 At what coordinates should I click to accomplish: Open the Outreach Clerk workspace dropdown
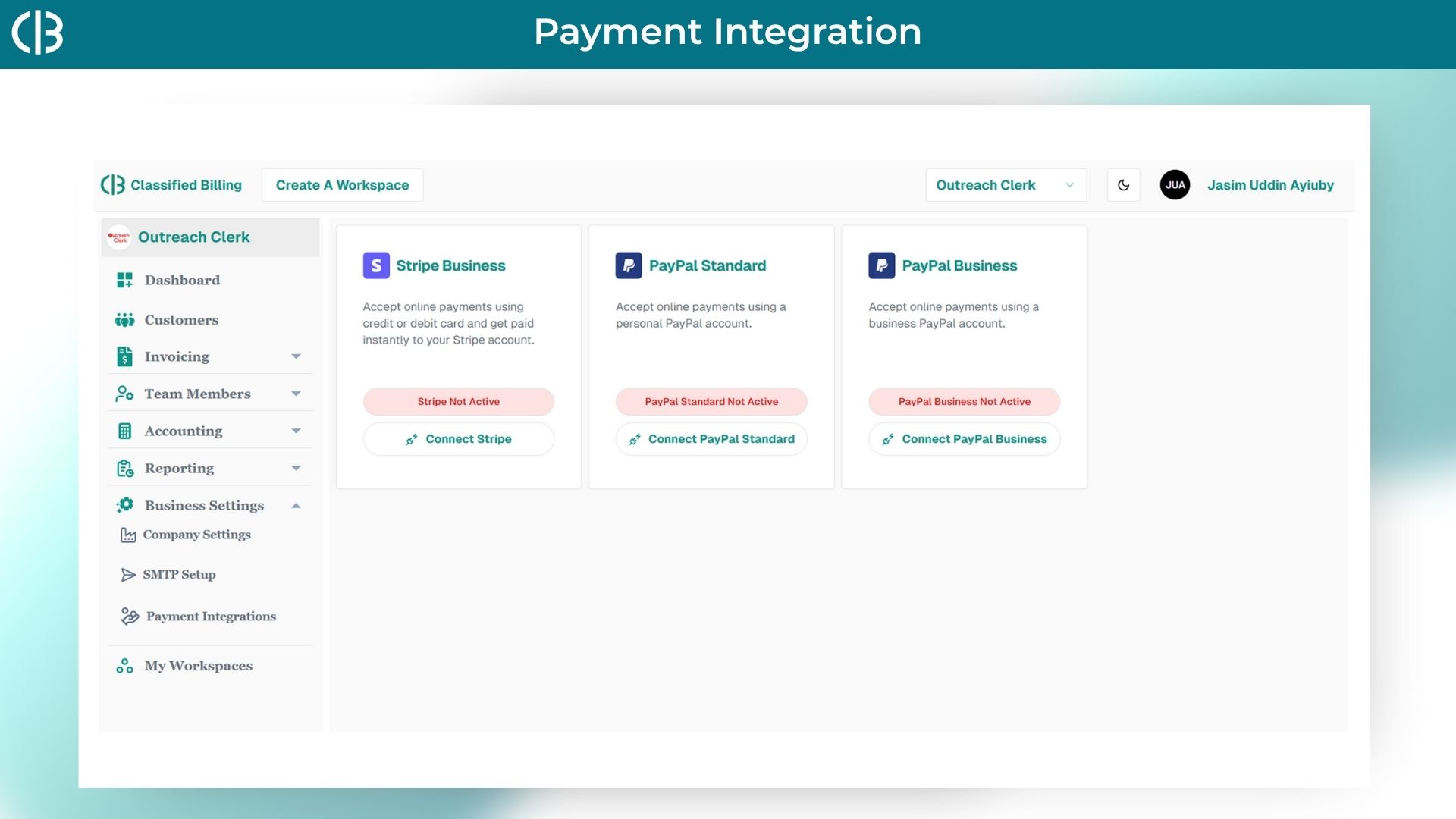click(x=1006, y=185)
